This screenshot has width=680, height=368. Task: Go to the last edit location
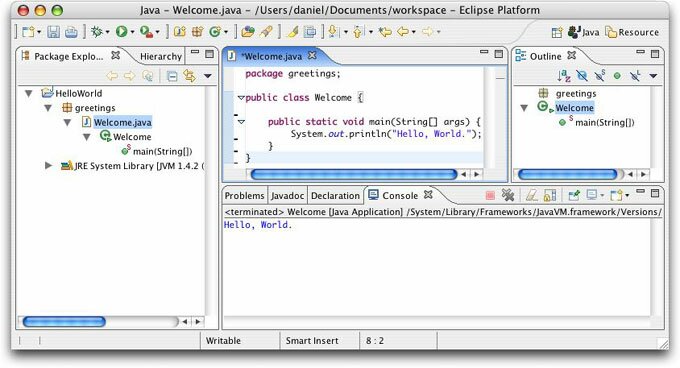(x=384, y=32)
